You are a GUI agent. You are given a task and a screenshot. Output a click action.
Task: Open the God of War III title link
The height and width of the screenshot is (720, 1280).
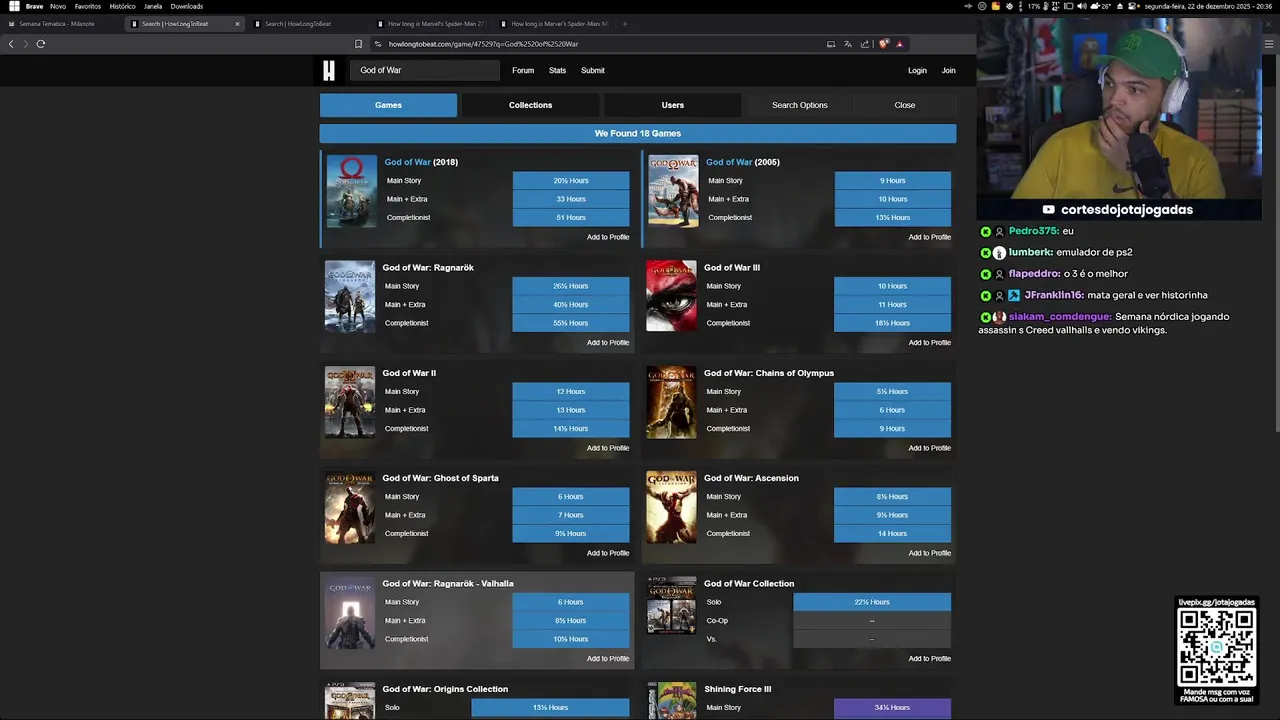coord(732,268)
